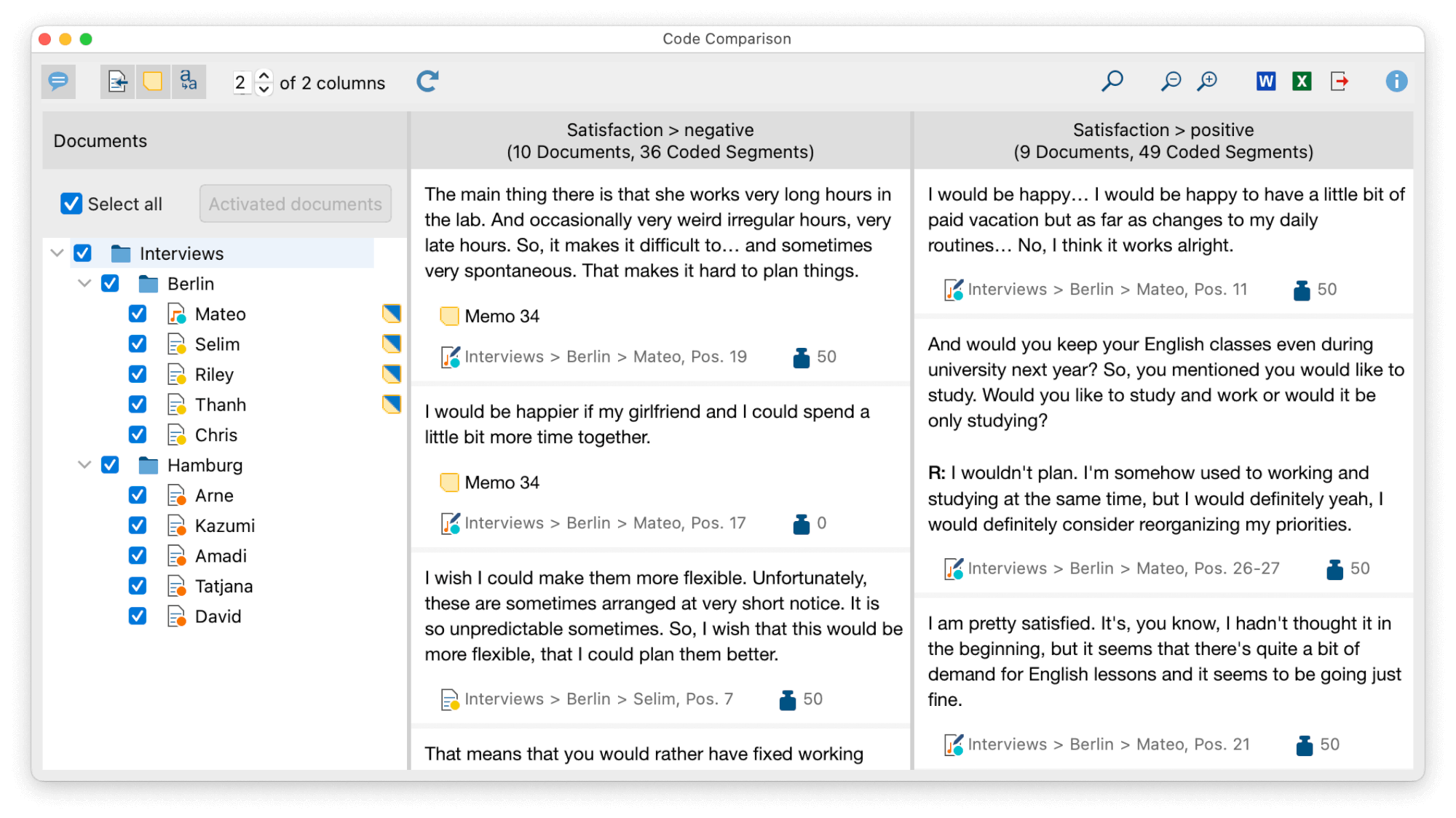Screen dimensions: 1456x818
Task: Open the info help icon
Action: point(1397,81)
